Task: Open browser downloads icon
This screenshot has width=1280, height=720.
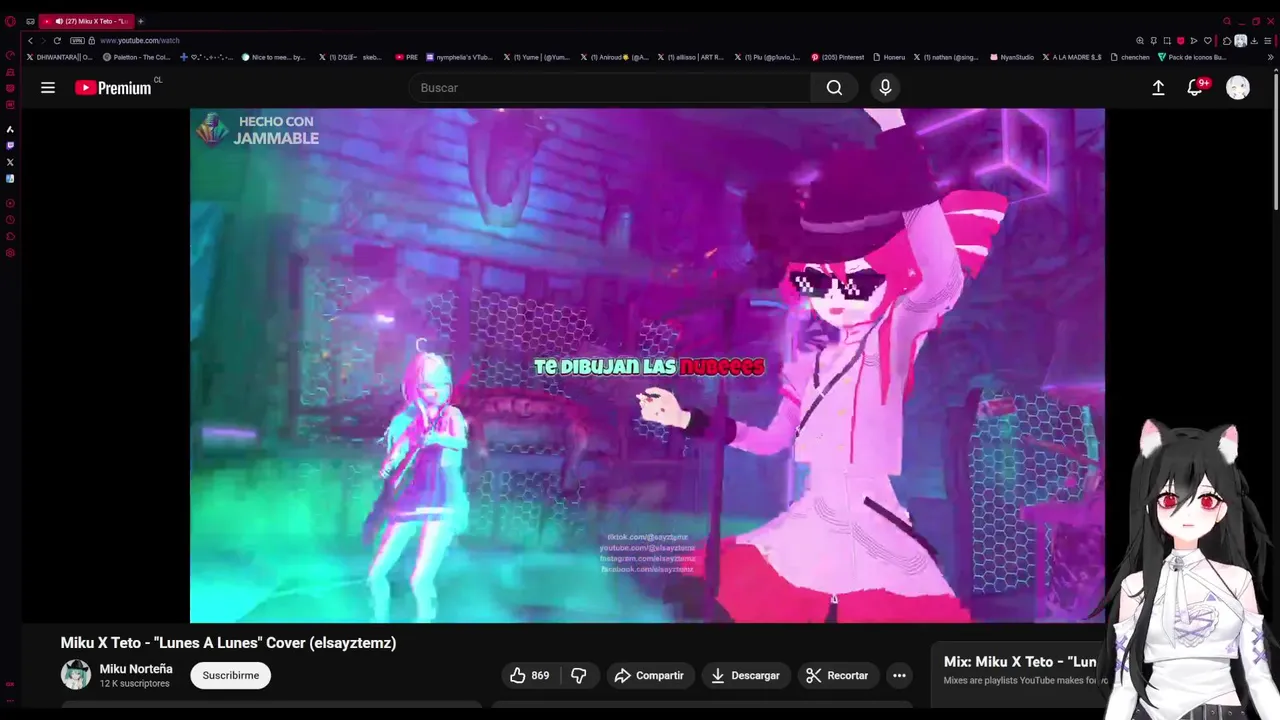Action: (1254, 41)
